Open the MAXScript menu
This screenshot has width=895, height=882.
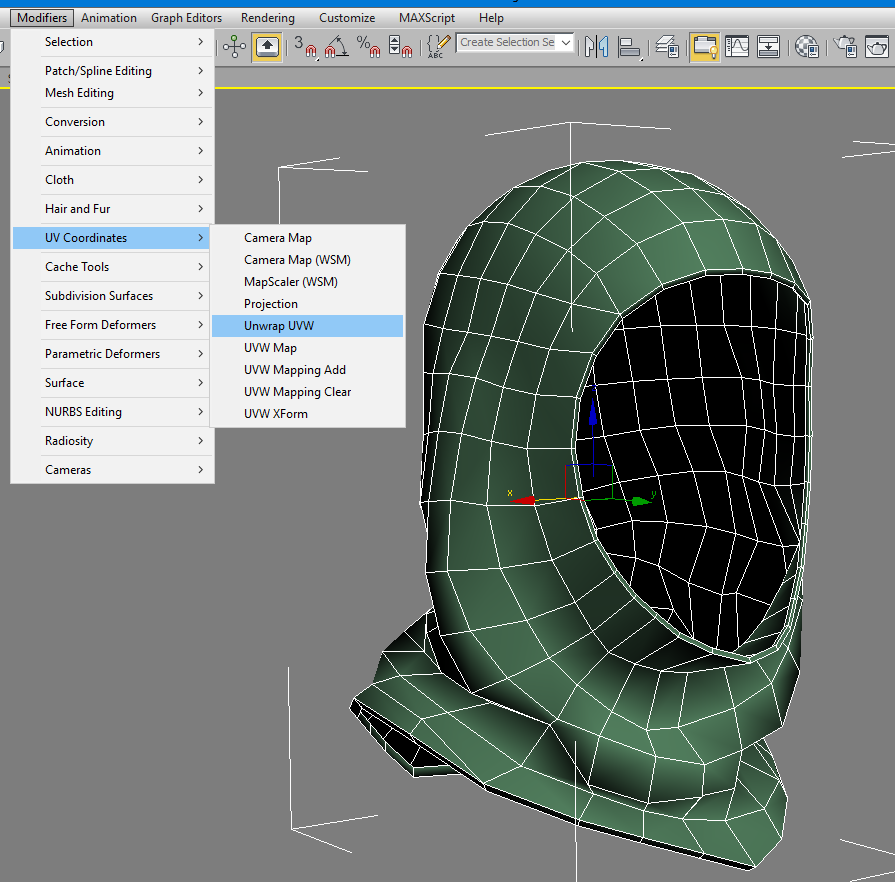(x=426, y=18)
